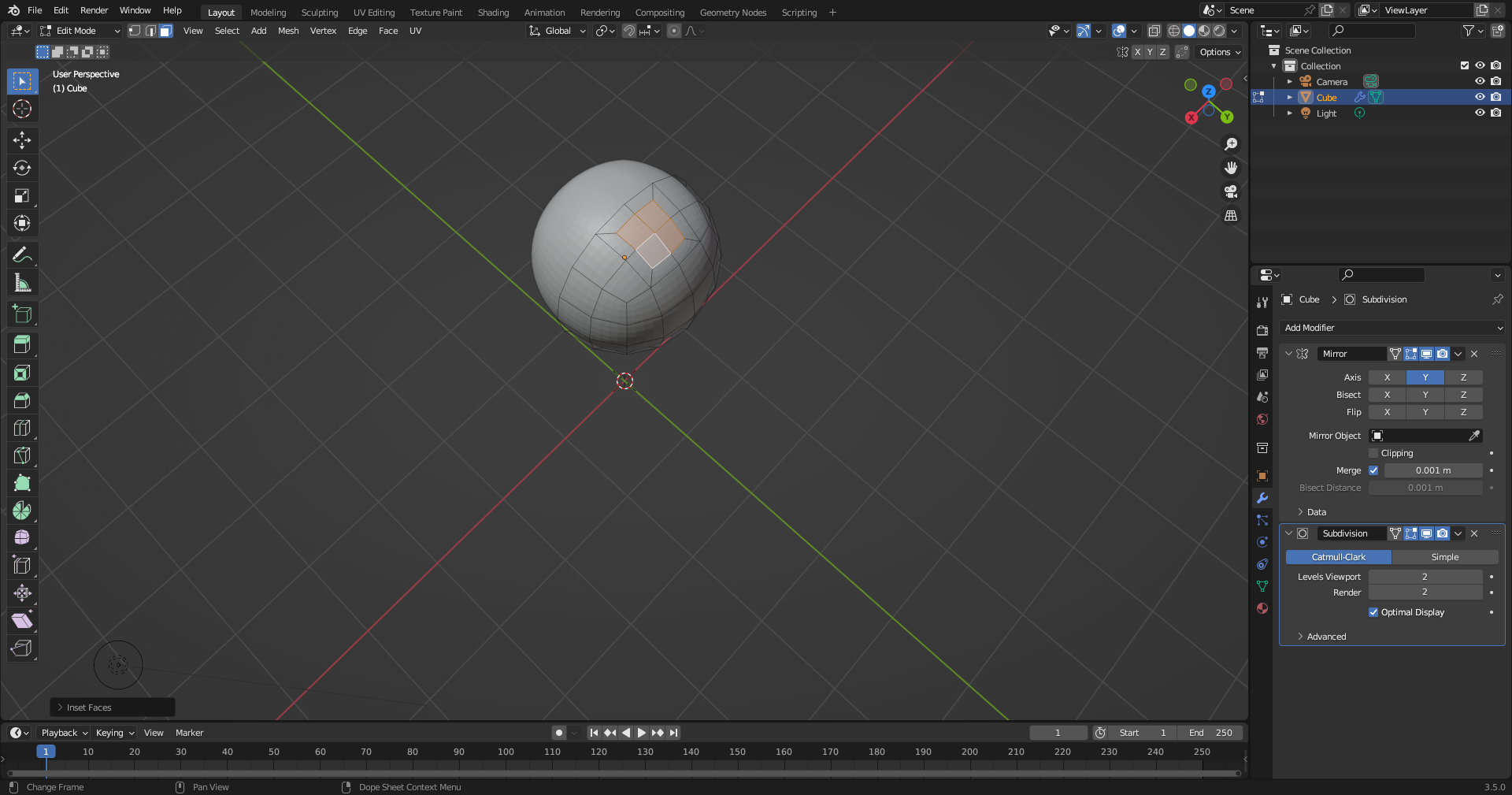Select the Smooth tool

click(x=22, y=538)
